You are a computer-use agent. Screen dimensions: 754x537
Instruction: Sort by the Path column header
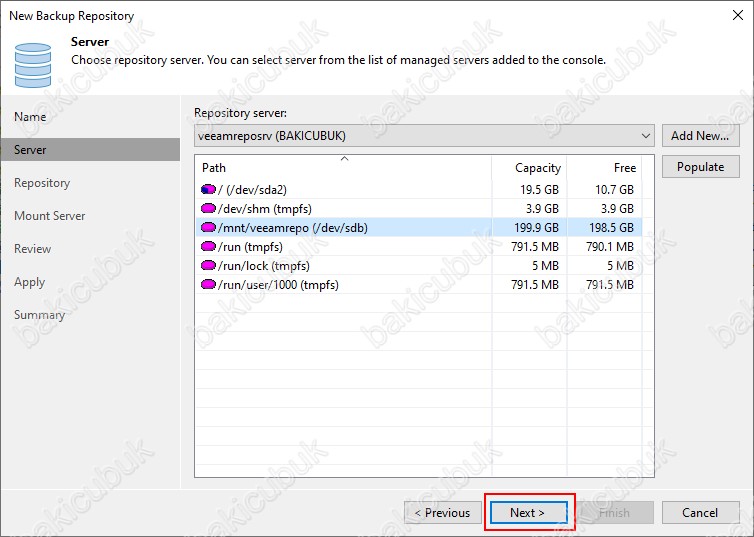pos(344,168)
